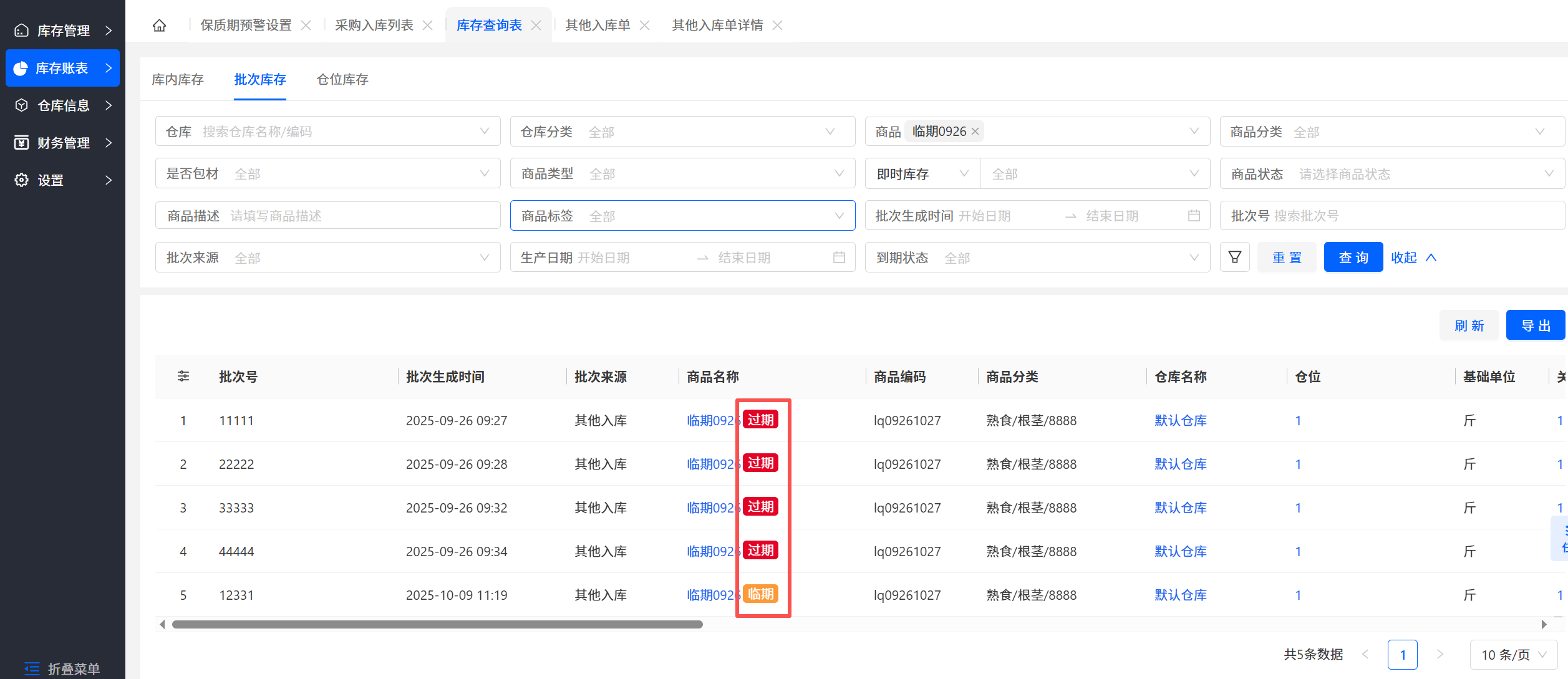Open the 10 条/页 page size selector
Screen dimensions: 1568x679
coord(1514,655)
